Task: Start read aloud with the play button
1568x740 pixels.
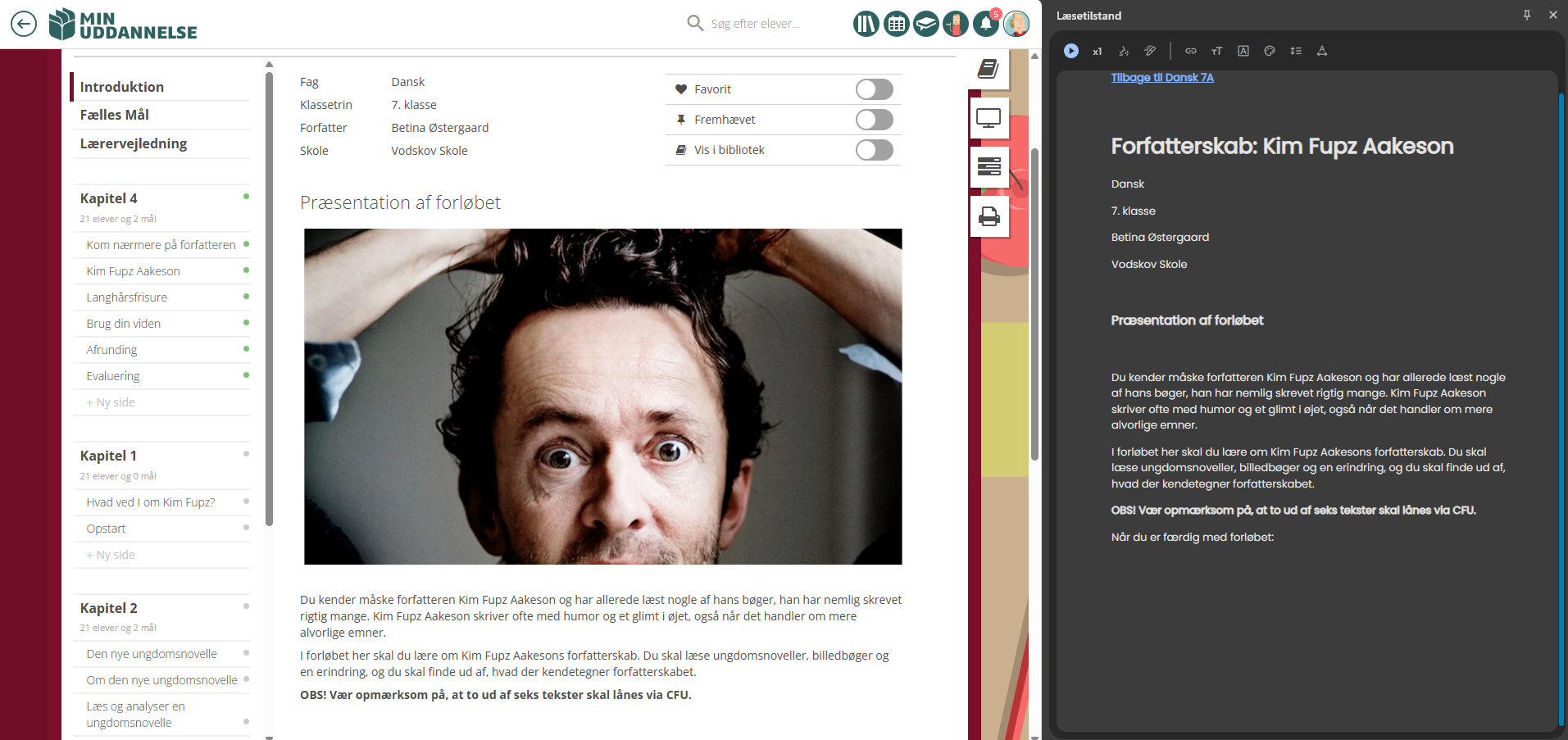Action: [1071, 51]
